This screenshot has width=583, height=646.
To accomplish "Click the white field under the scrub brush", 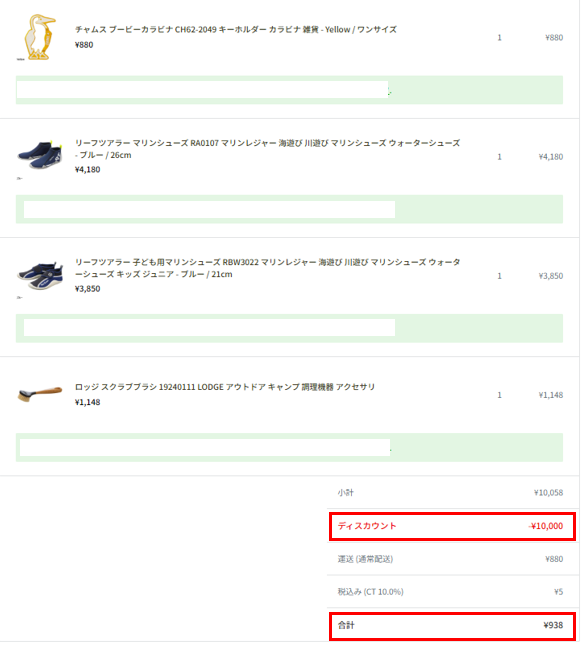I will click(x=205, y=447).
